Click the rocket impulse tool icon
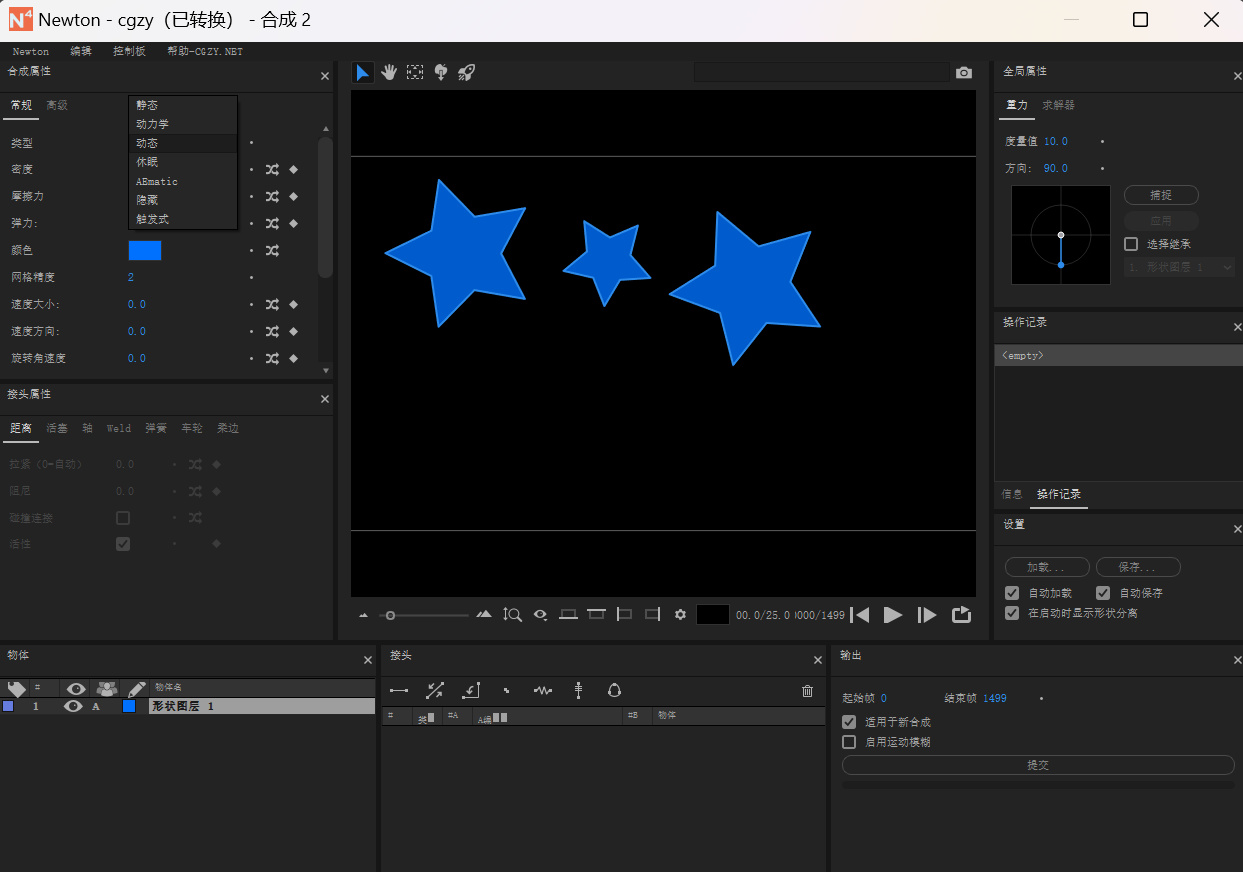This screenshot has height=872, width=1243. pos(466,72)
